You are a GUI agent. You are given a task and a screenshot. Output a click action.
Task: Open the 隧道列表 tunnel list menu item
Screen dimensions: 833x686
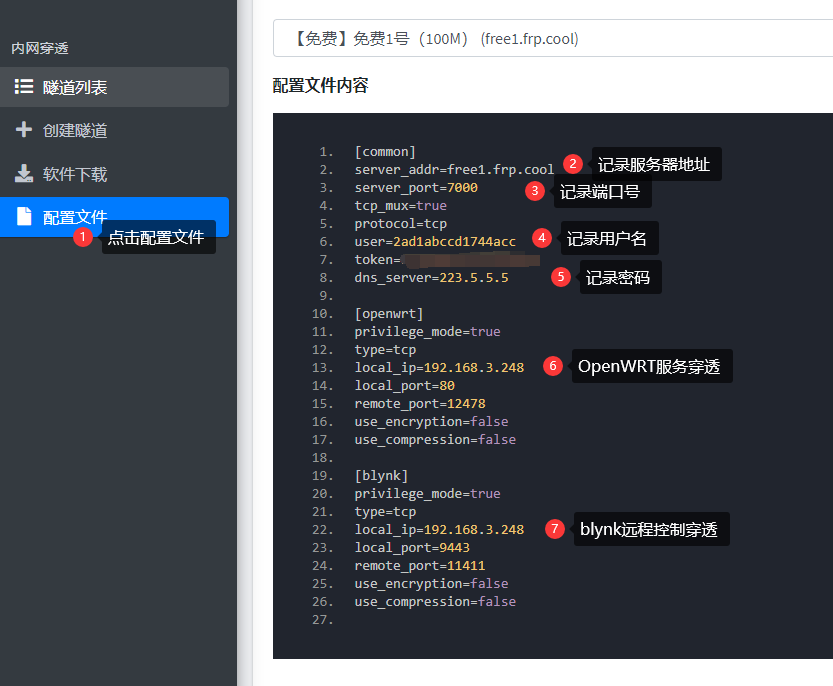114,87
